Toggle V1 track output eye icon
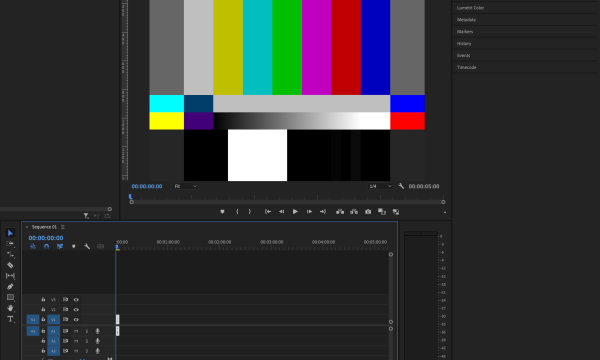Screen dimensions: 600x360 (x=76, y=319)
